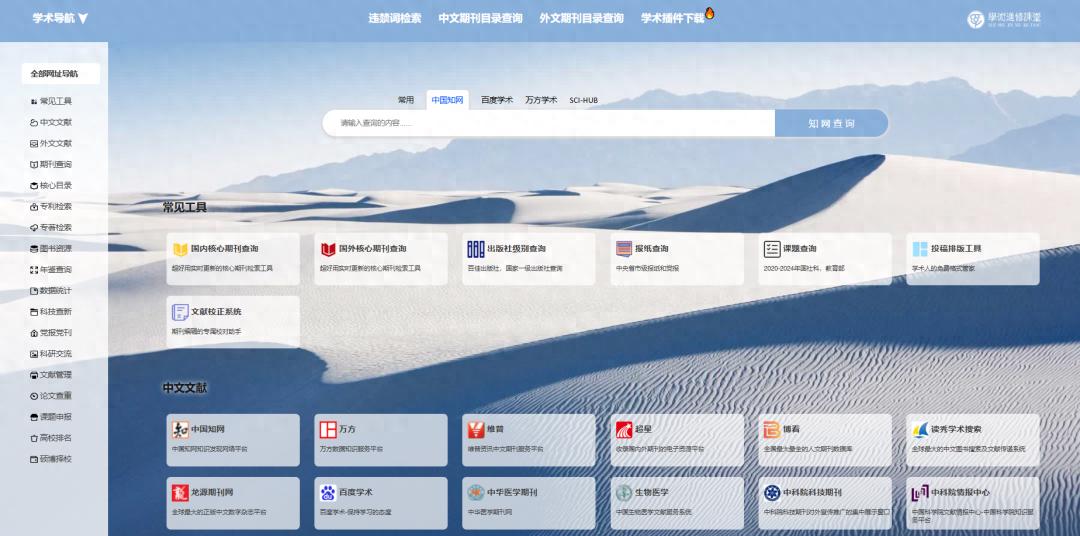The image size is (1080, 536).
Task: Click the 中文文献 section heading
Action: pos(185,388)
